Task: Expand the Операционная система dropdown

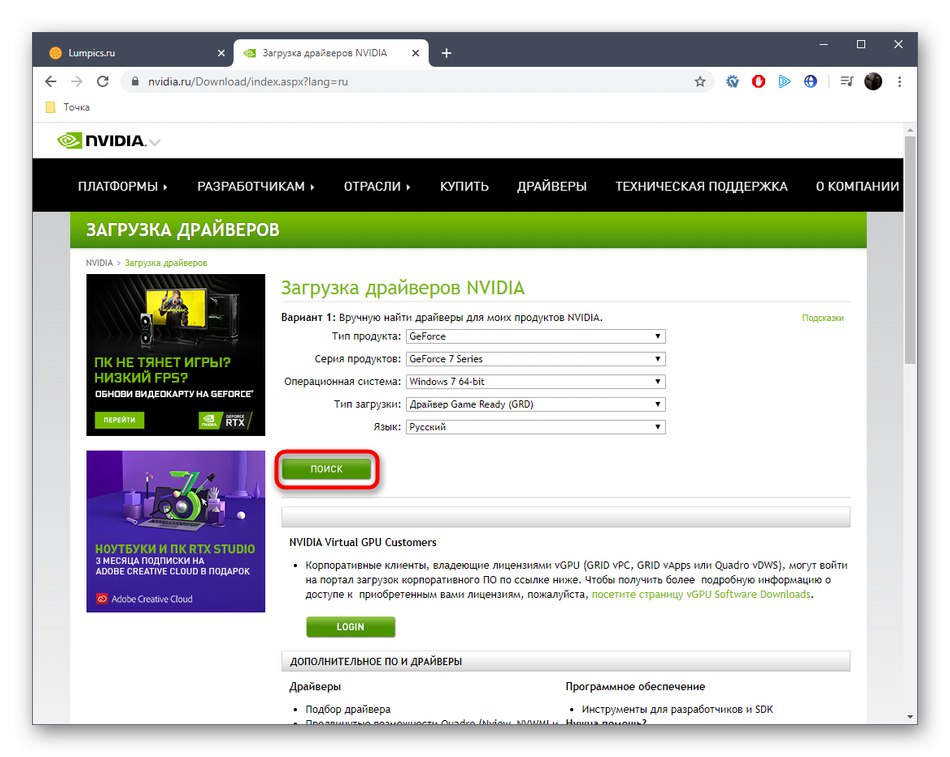Action: (536, 382)
